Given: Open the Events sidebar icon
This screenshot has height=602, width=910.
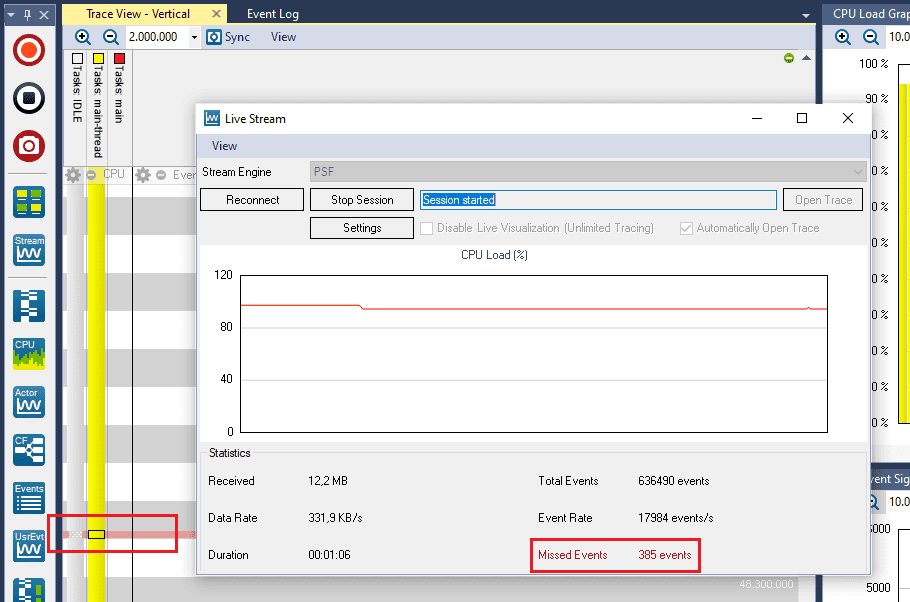Looking at the screenshot, I should [28, 498].
